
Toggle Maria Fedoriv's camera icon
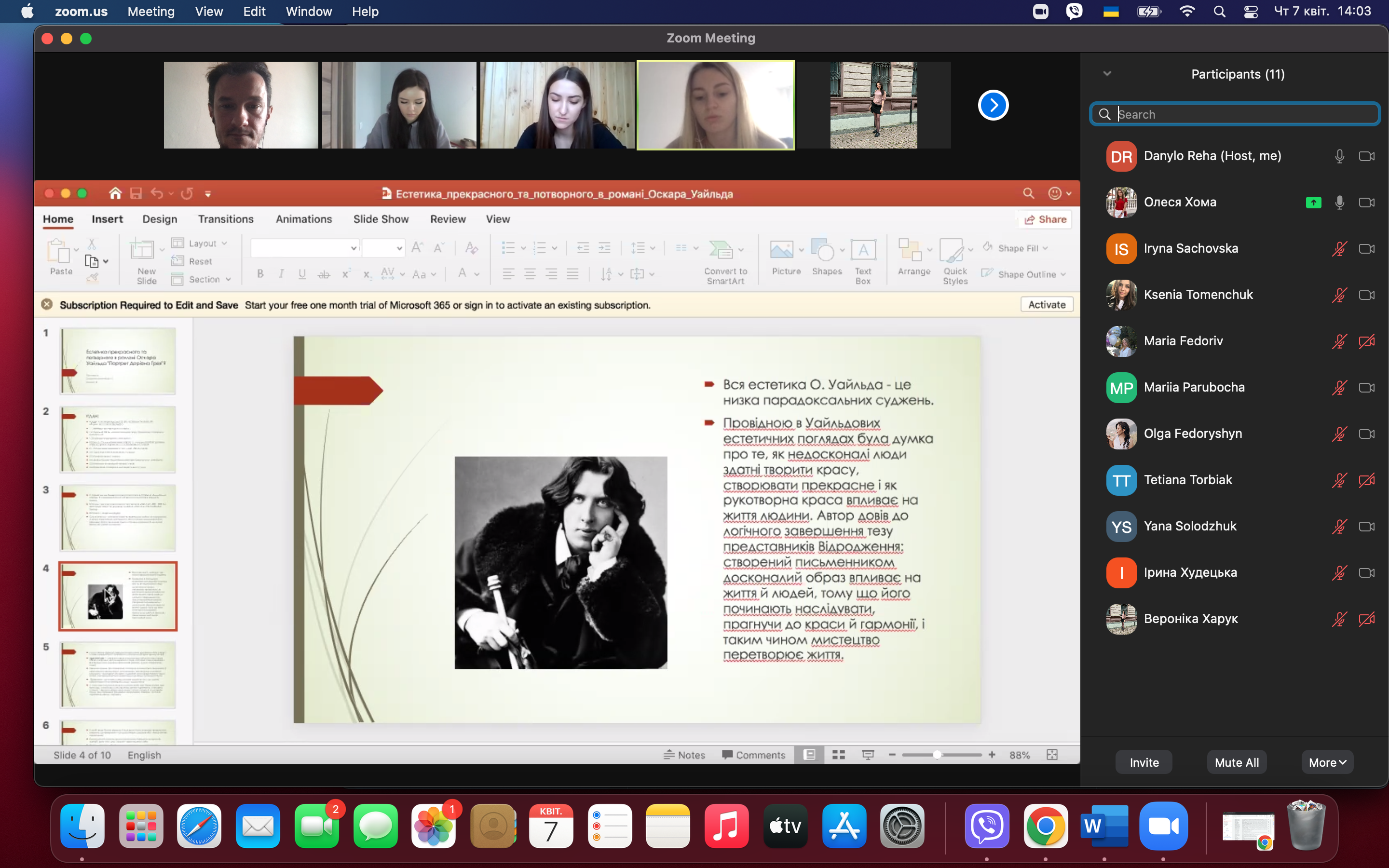point(1367,341)
